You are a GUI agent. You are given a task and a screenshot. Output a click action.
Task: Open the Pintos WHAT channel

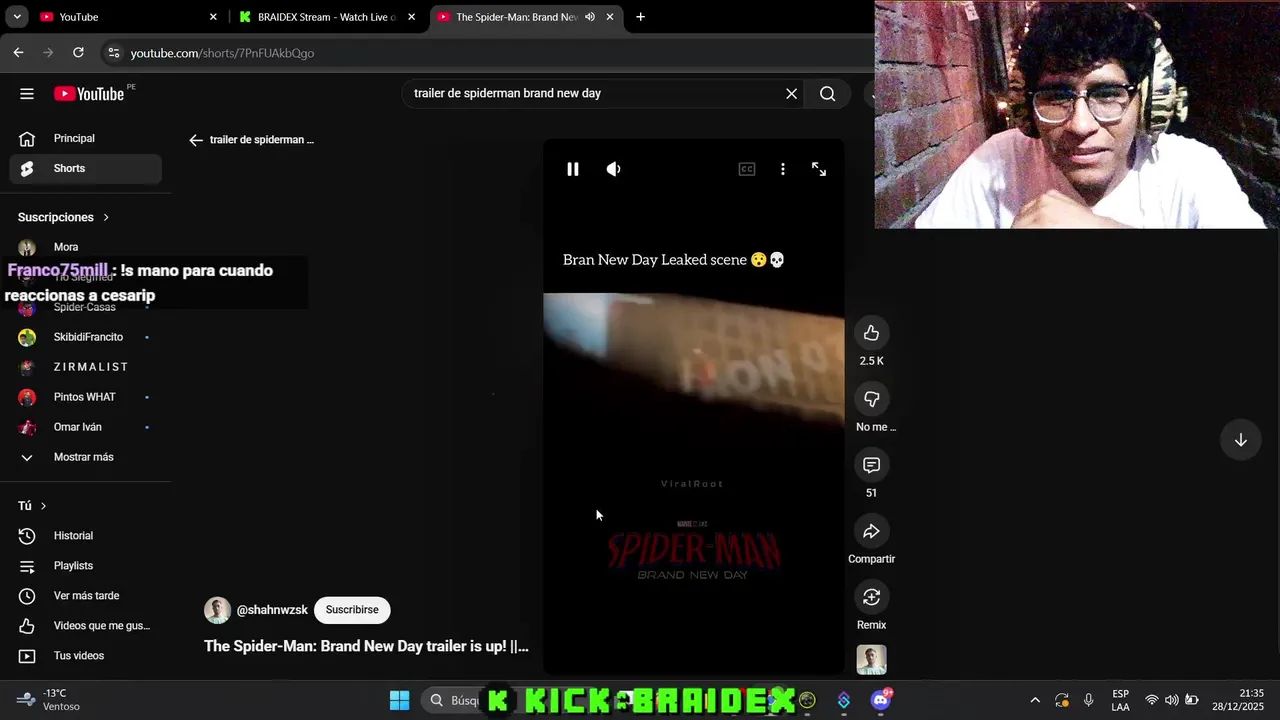85,397
